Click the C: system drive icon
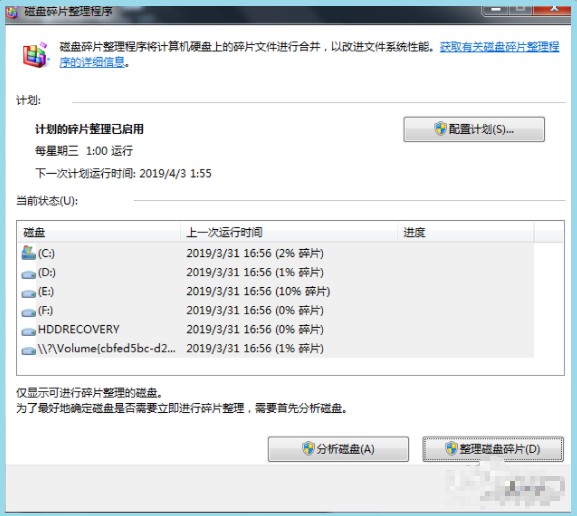Viewport: 577px width, 516px height. click(x=28, y=253)
